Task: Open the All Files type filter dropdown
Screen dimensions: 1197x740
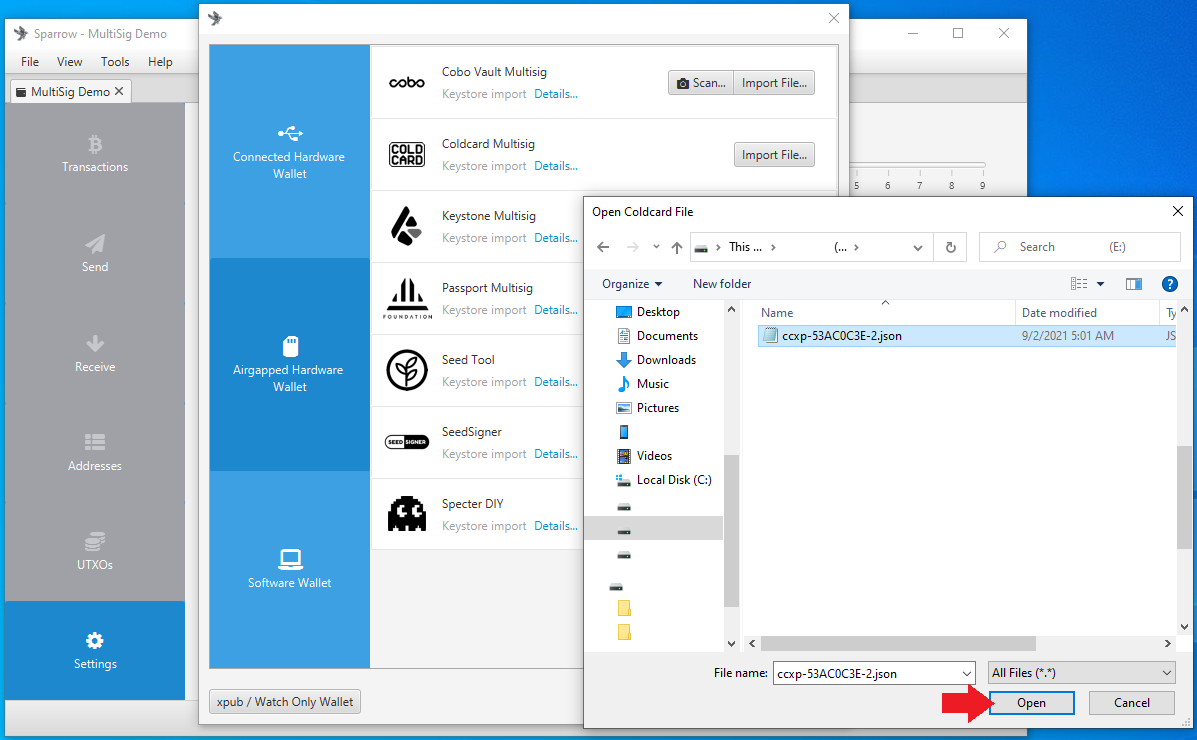Action: click(1081, 673)
